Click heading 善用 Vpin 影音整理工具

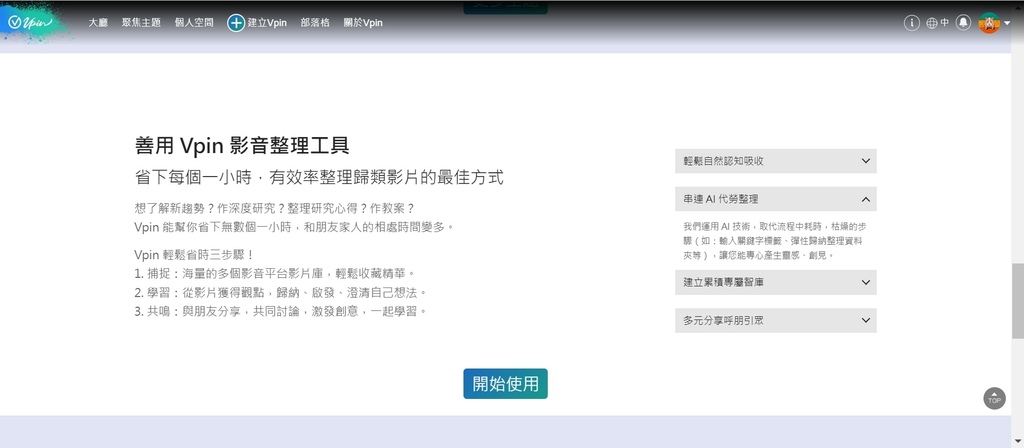point(242,145)
